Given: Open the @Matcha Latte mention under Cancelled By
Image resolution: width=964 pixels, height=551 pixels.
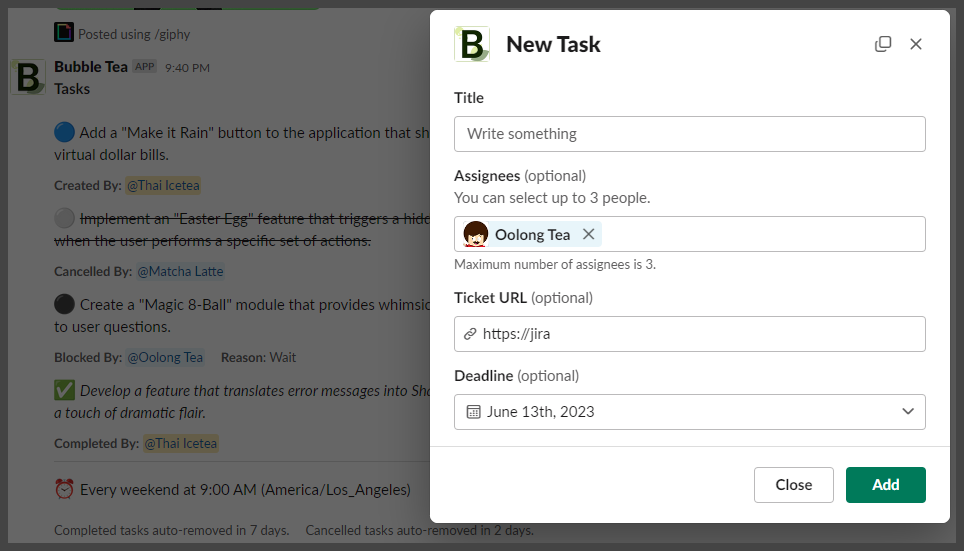Looking at the screenshot, I should pos(180,271).
